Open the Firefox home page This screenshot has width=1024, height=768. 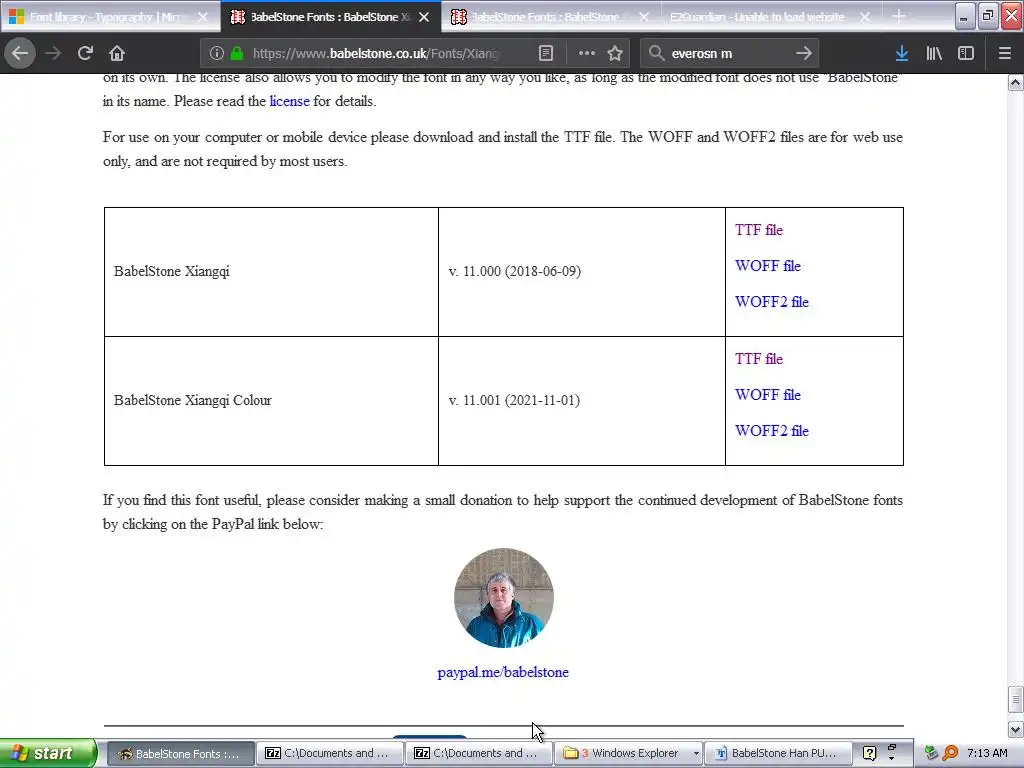pos(117,53)
